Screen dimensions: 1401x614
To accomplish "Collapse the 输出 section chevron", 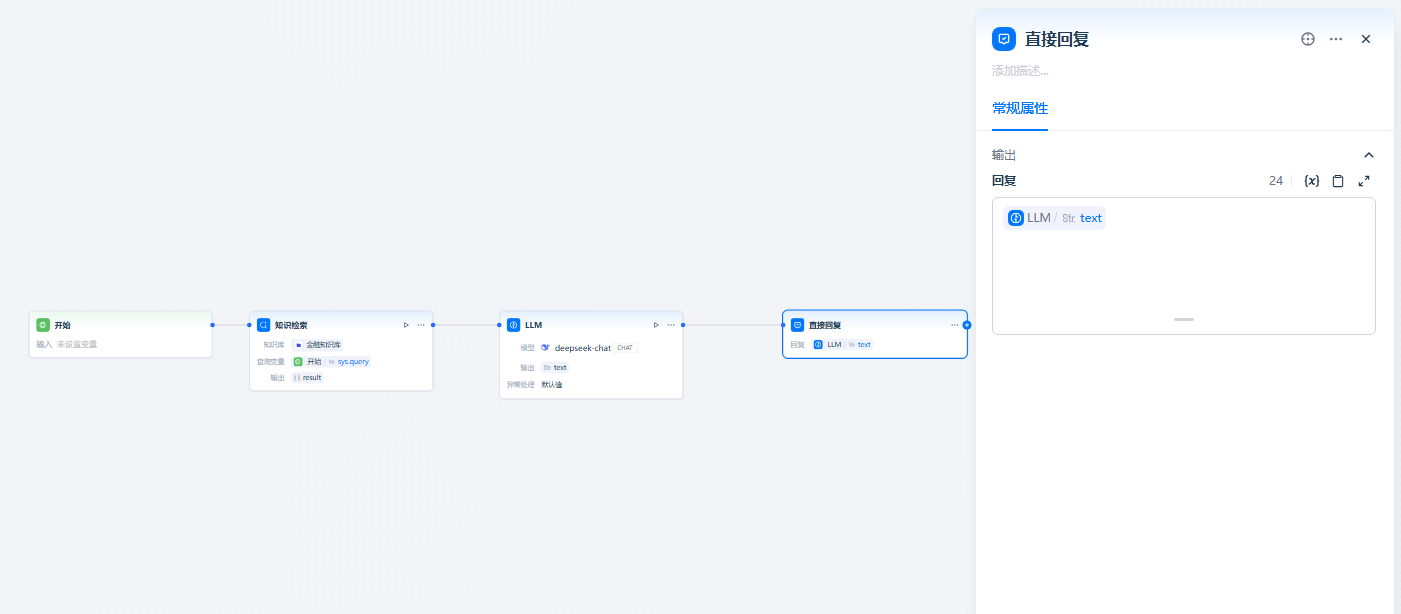I will pyautogui.click(x=1369, y=155).
